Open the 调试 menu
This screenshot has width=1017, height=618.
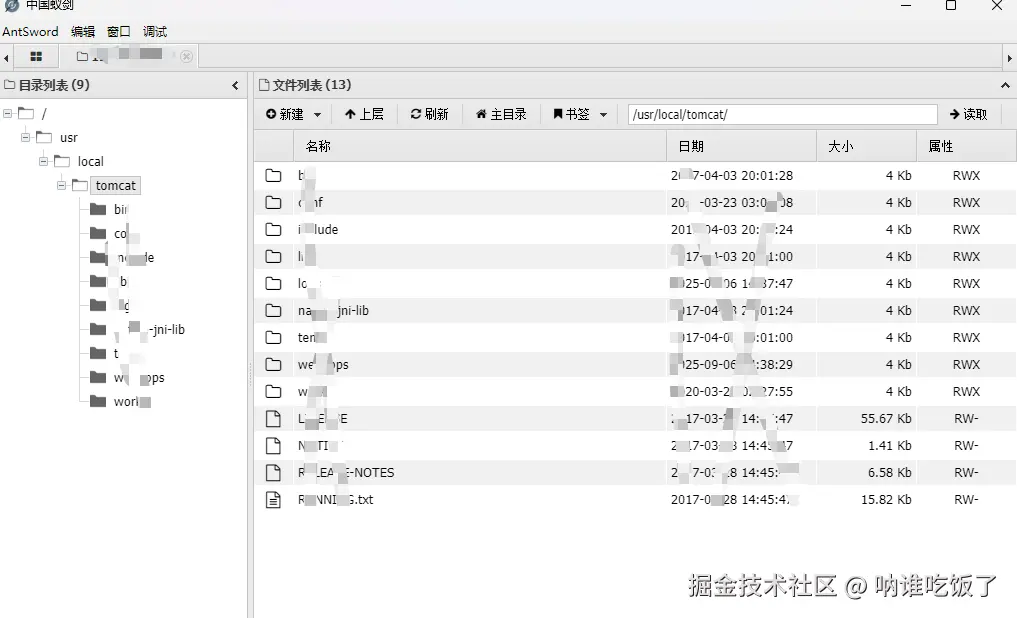tap(155, 32)
